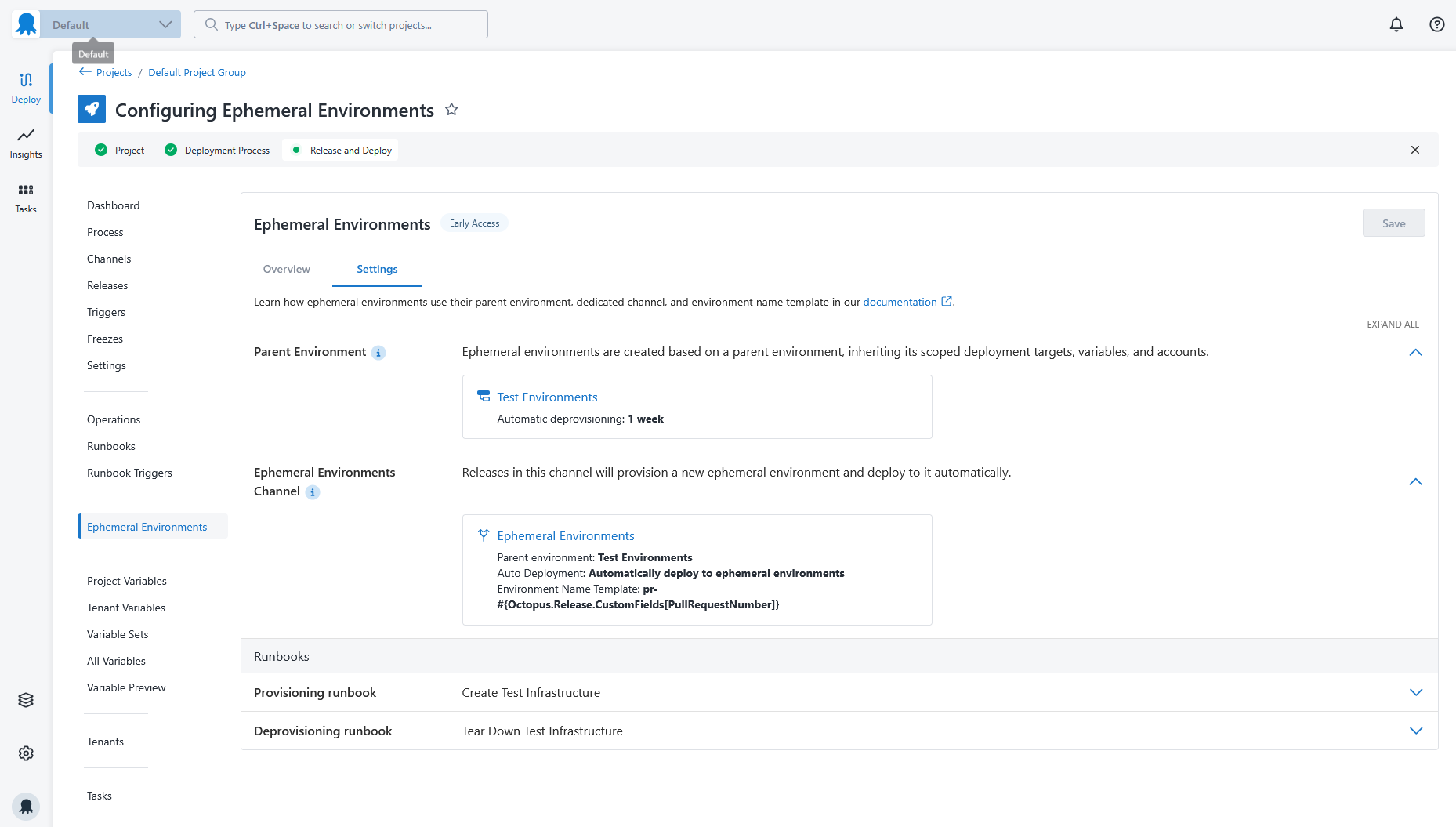Open Variable Sets
This screenshot has width=1456, height=827.
click(x=118, y=634)
